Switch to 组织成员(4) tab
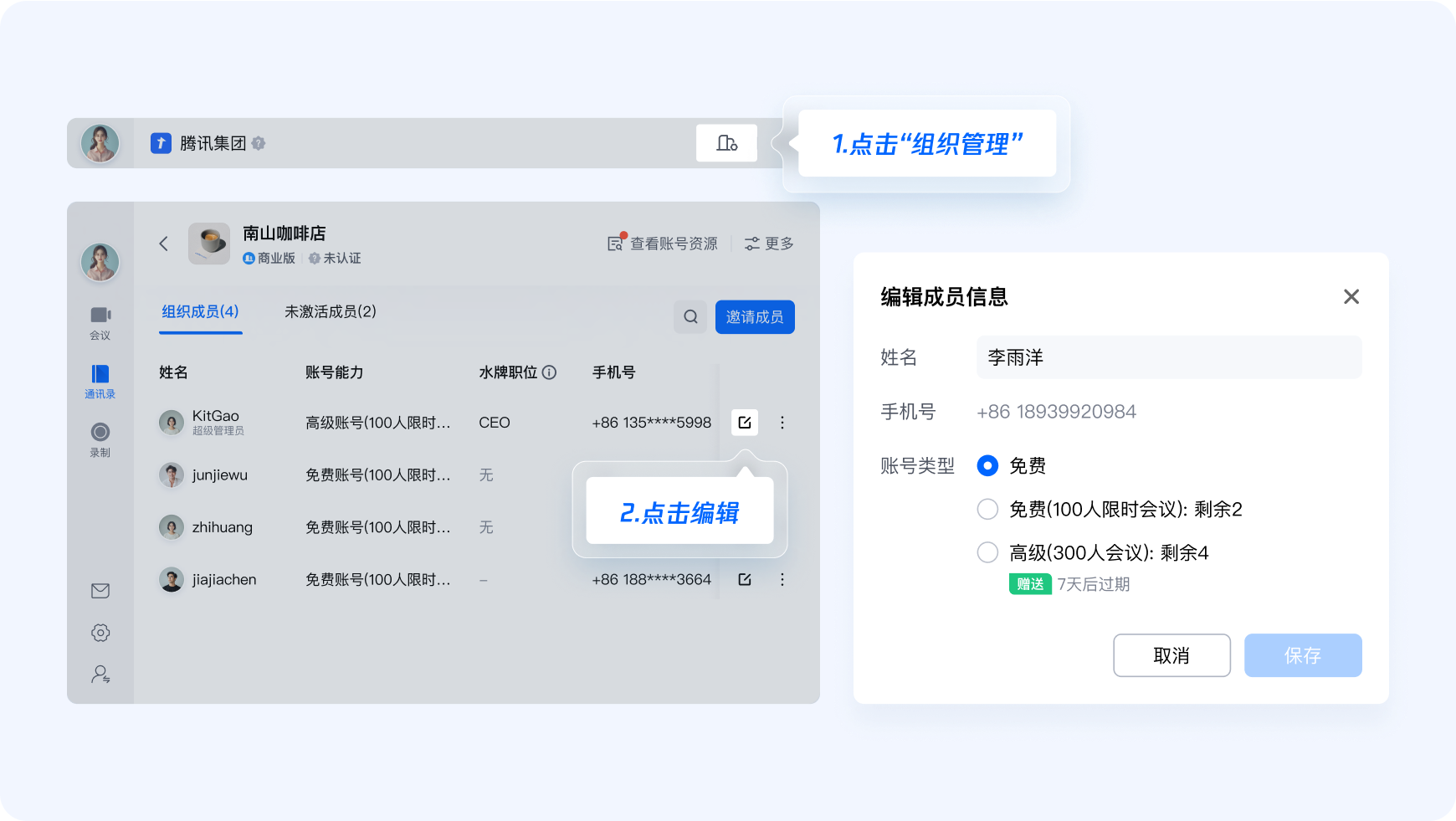Image resolution: width=1456 pixels, height=821 pixels. point(200,312)
